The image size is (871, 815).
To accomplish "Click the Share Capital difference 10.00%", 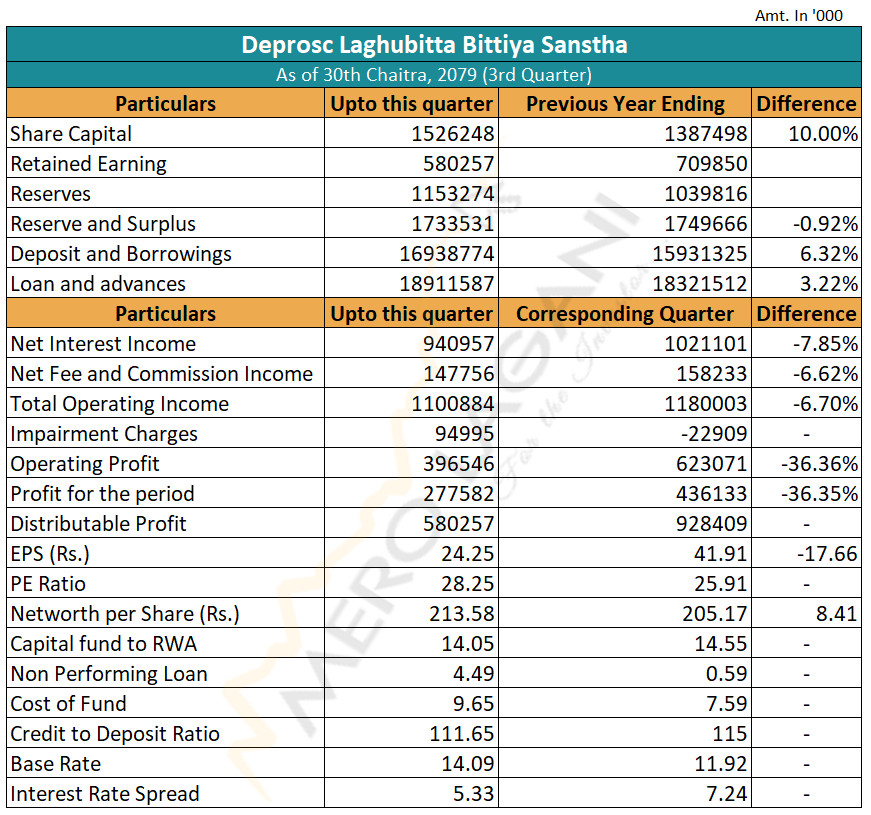I will click(823, 134).
